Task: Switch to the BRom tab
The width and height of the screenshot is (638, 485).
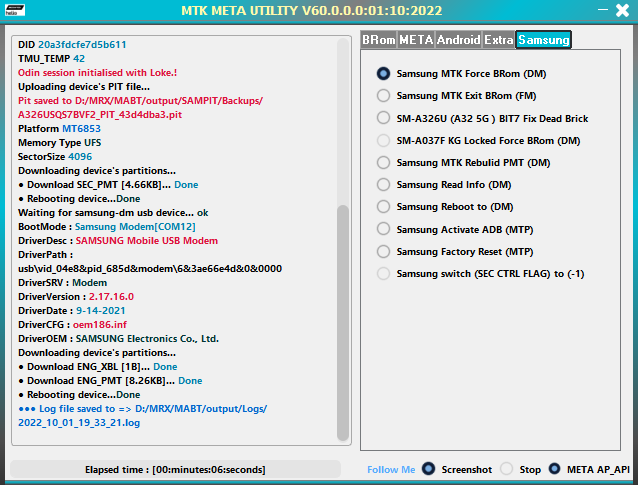Action: click(x=379, y=40)
